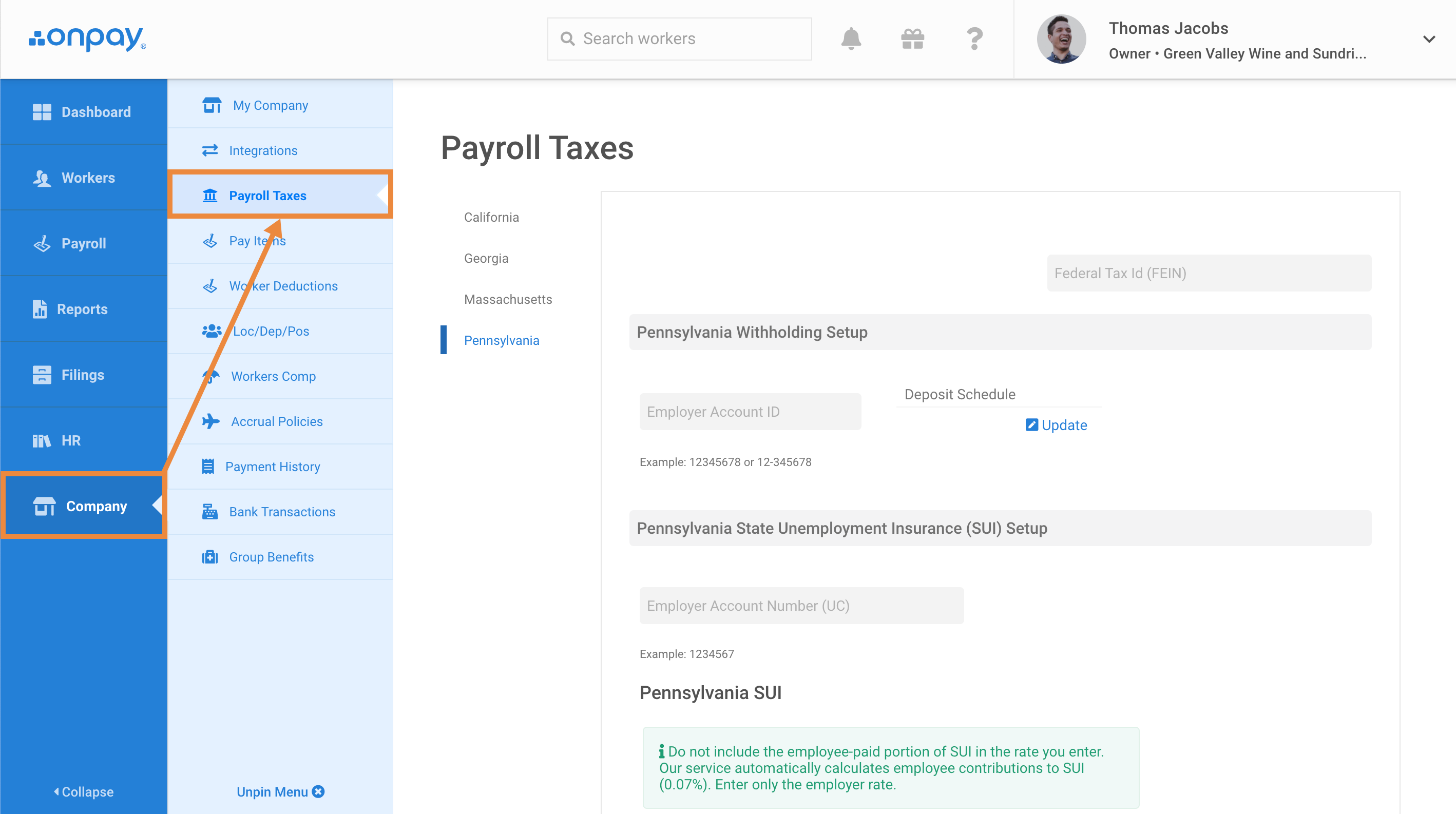
Task: Open Worker Deductions page
Action: (x=280, y=286)
